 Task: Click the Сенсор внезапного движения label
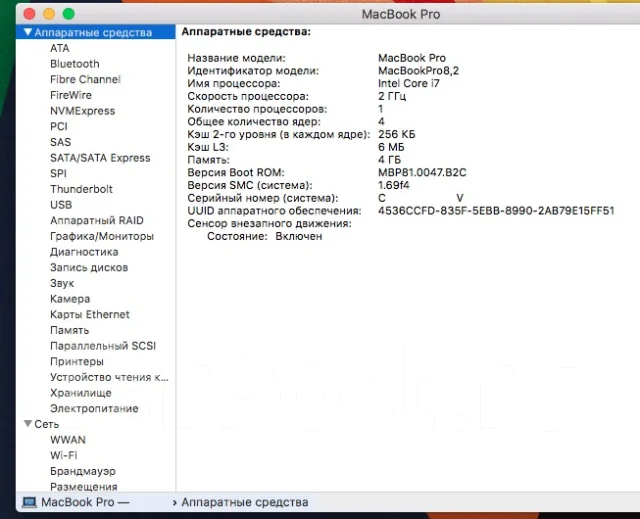pyautogui.click(x=269, y=224)
